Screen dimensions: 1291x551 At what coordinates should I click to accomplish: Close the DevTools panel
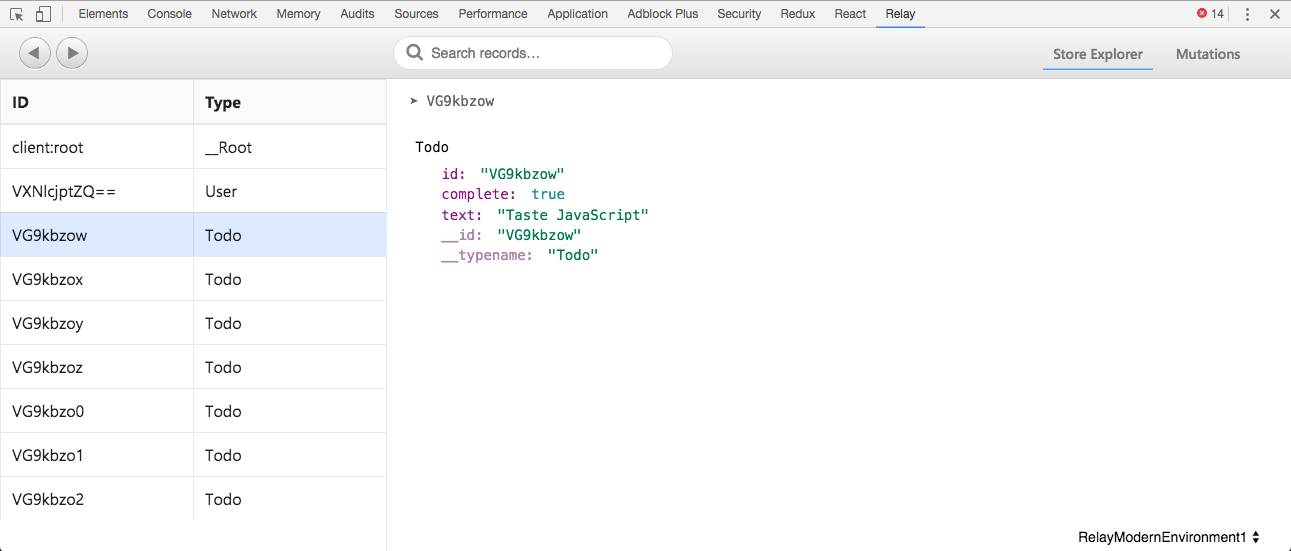pos(1274,14)
